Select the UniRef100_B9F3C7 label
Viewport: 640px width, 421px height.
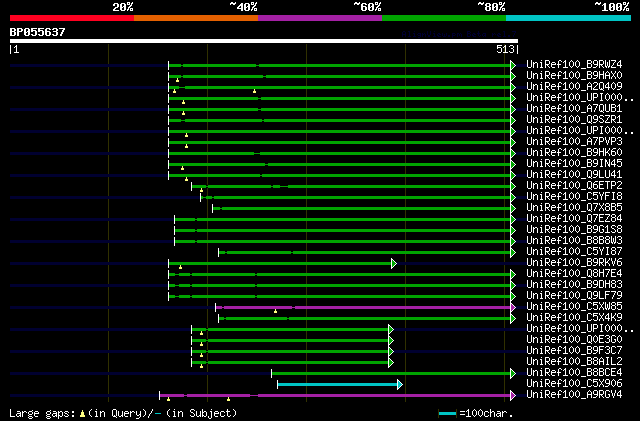pos(574,351)
